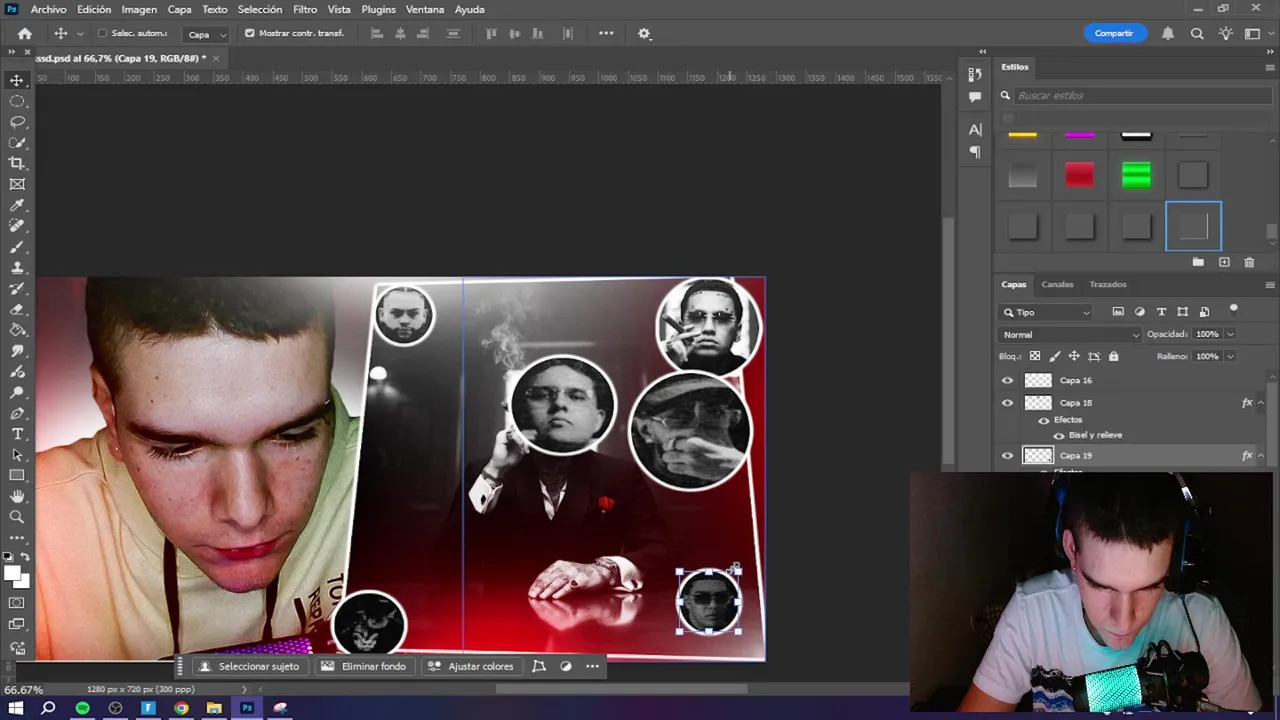The image size is (1280, 720).
Task: Uncheck Mostrar contr. transf. checkbox
Action: click(250, 33)
